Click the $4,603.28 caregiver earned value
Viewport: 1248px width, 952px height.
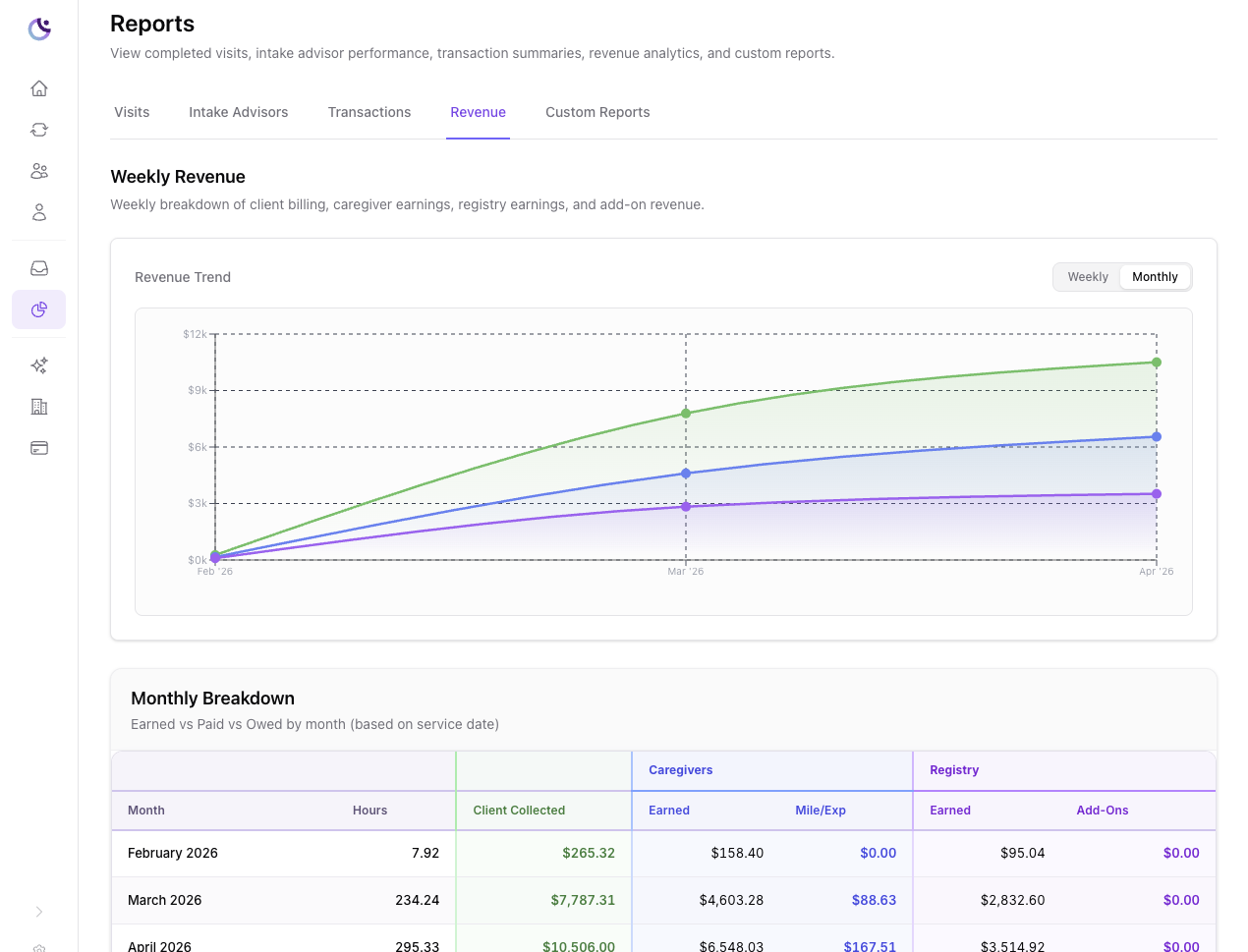[x=731, y=900]
